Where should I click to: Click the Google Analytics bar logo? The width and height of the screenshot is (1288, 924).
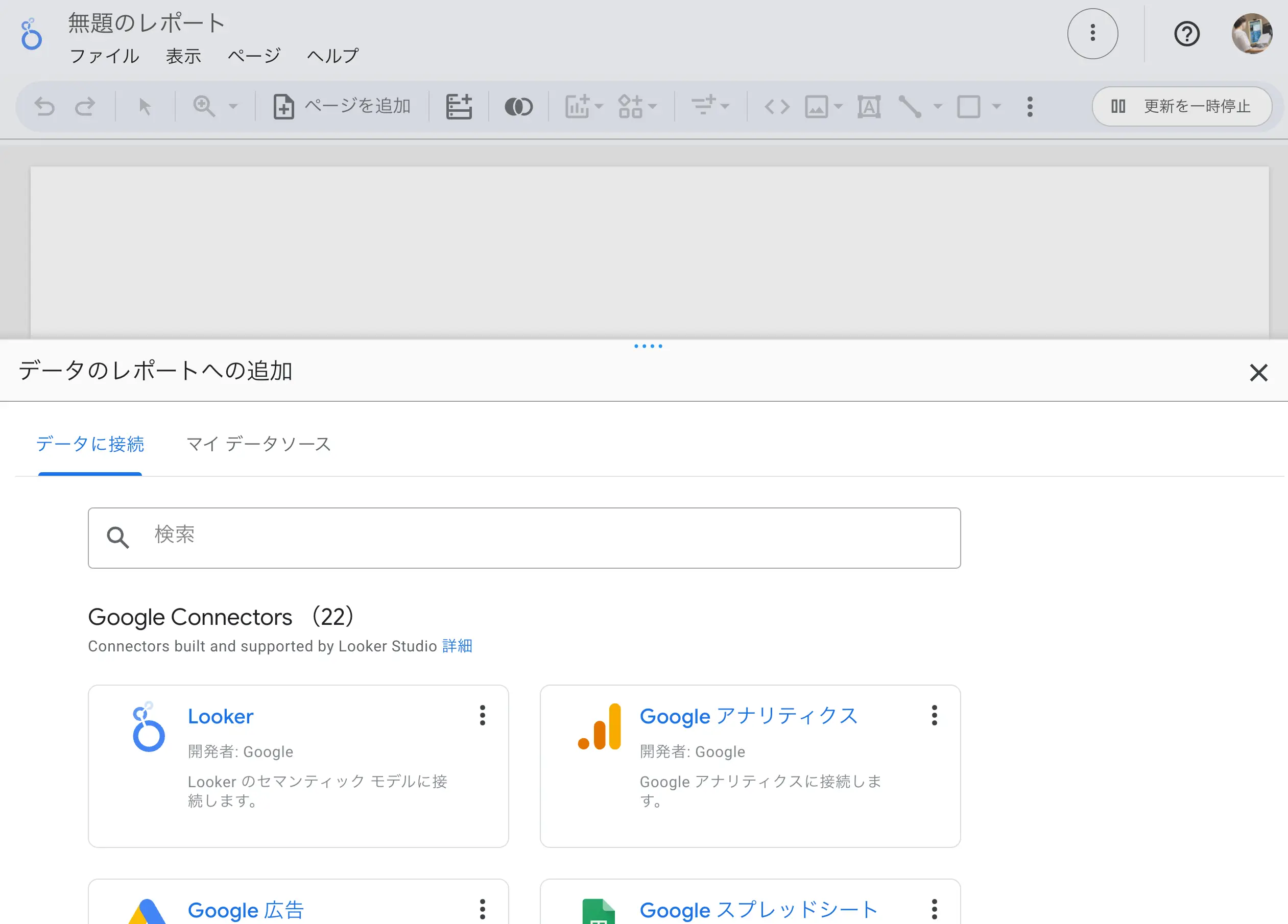pos(599,726)
